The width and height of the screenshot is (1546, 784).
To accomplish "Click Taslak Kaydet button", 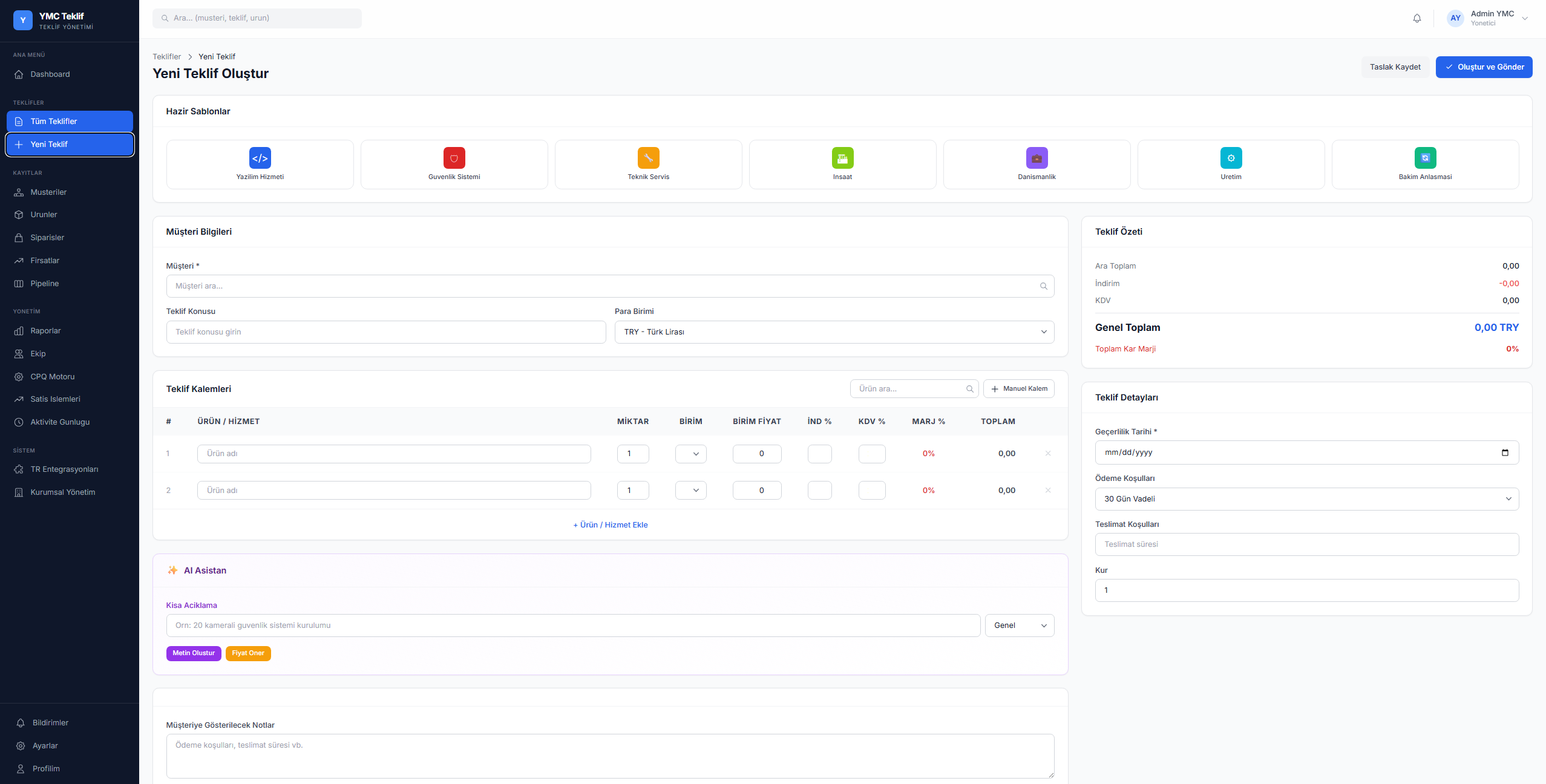I will tap(1395, 67).
